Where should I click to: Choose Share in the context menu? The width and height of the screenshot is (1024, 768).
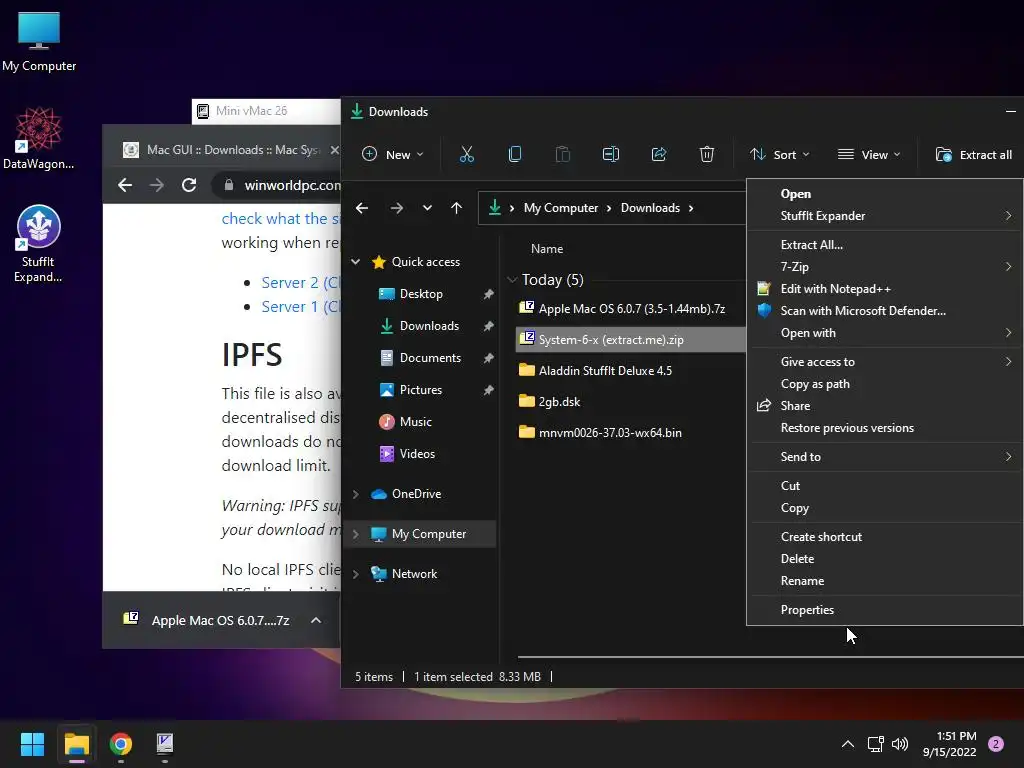pos(884,406)
